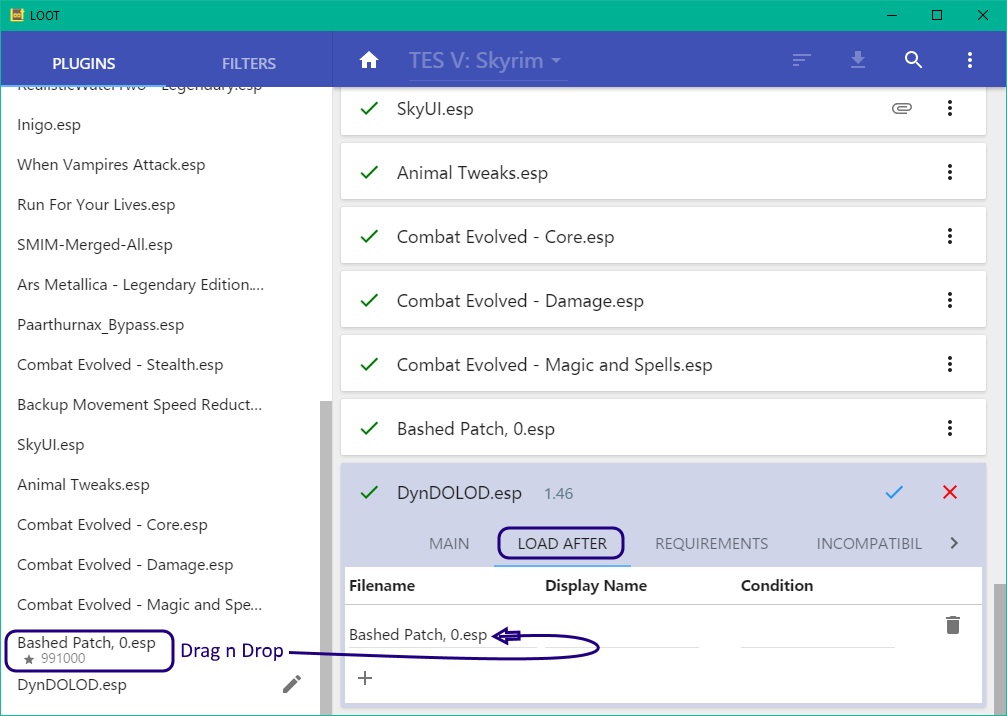Select Combat Evolved - Stealth.esp in sidebar
This screenshot has width=1007, height=716.
tap(120, 365)
